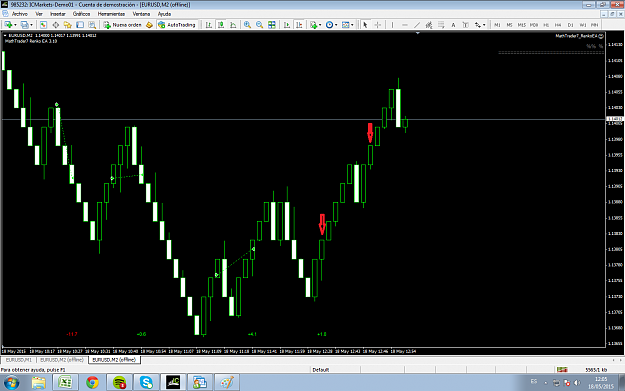Click the Nueva orden button

[x=122, y=25]
